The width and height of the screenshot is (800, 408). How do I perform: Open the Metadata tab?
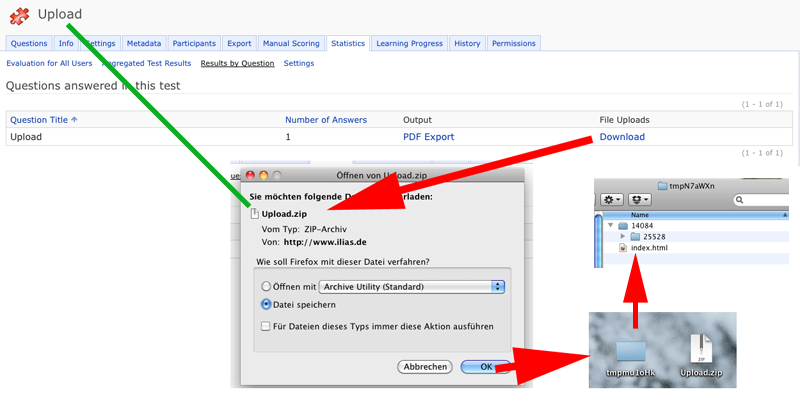[x=144, y=43]
